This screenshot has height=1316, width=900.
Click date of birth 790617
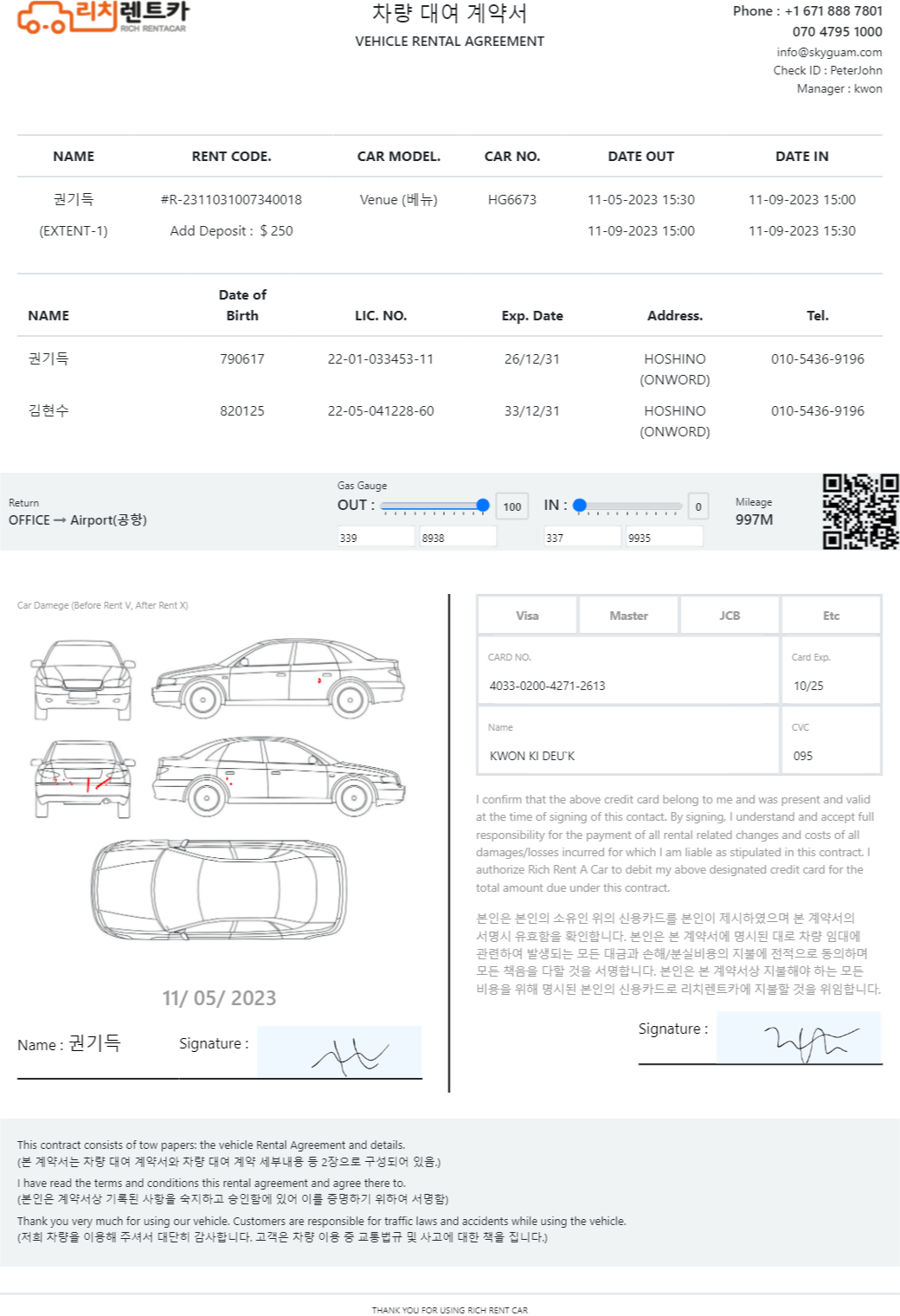tap(242, 359)
